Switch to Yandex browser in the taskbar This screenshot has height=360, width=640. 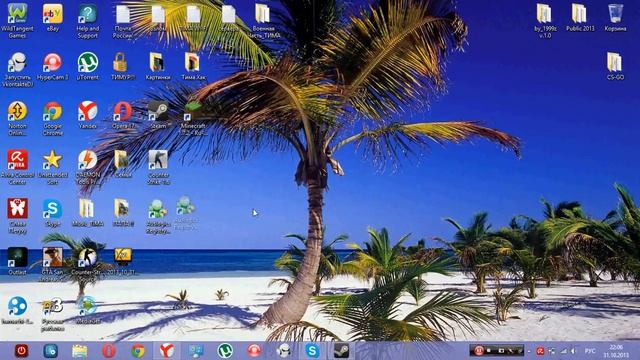(x=167, y=351)
